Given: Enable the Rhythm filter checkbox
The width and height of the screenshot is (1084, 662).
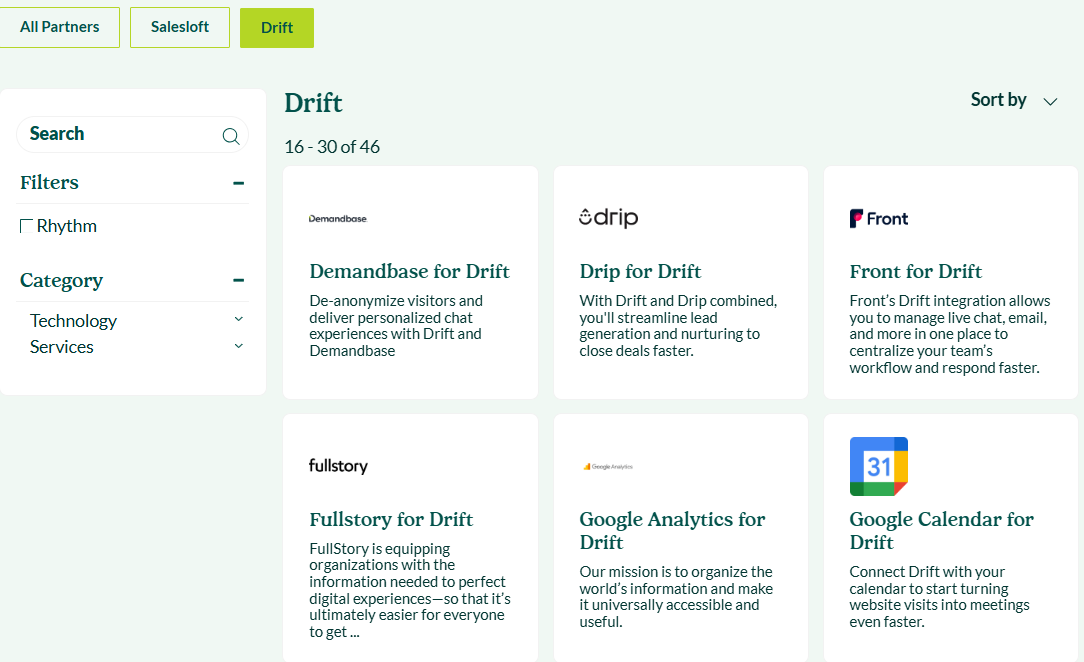Looking at the screenshot, I should (26, 226).
